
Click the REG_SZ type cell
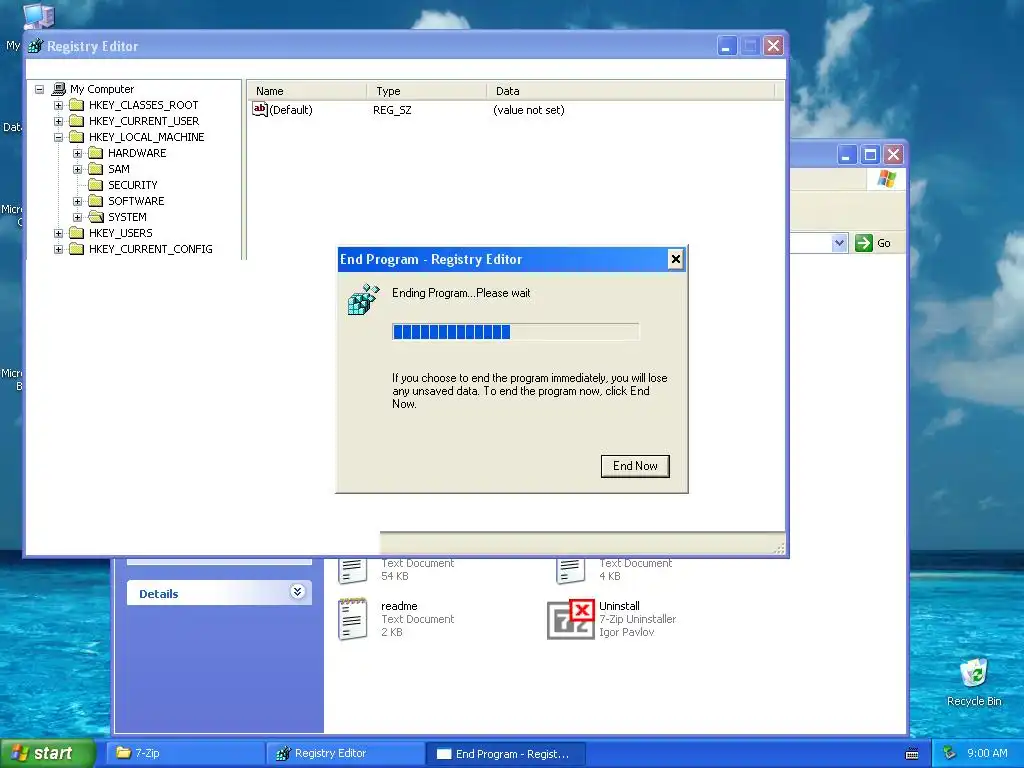click(392, 110)
